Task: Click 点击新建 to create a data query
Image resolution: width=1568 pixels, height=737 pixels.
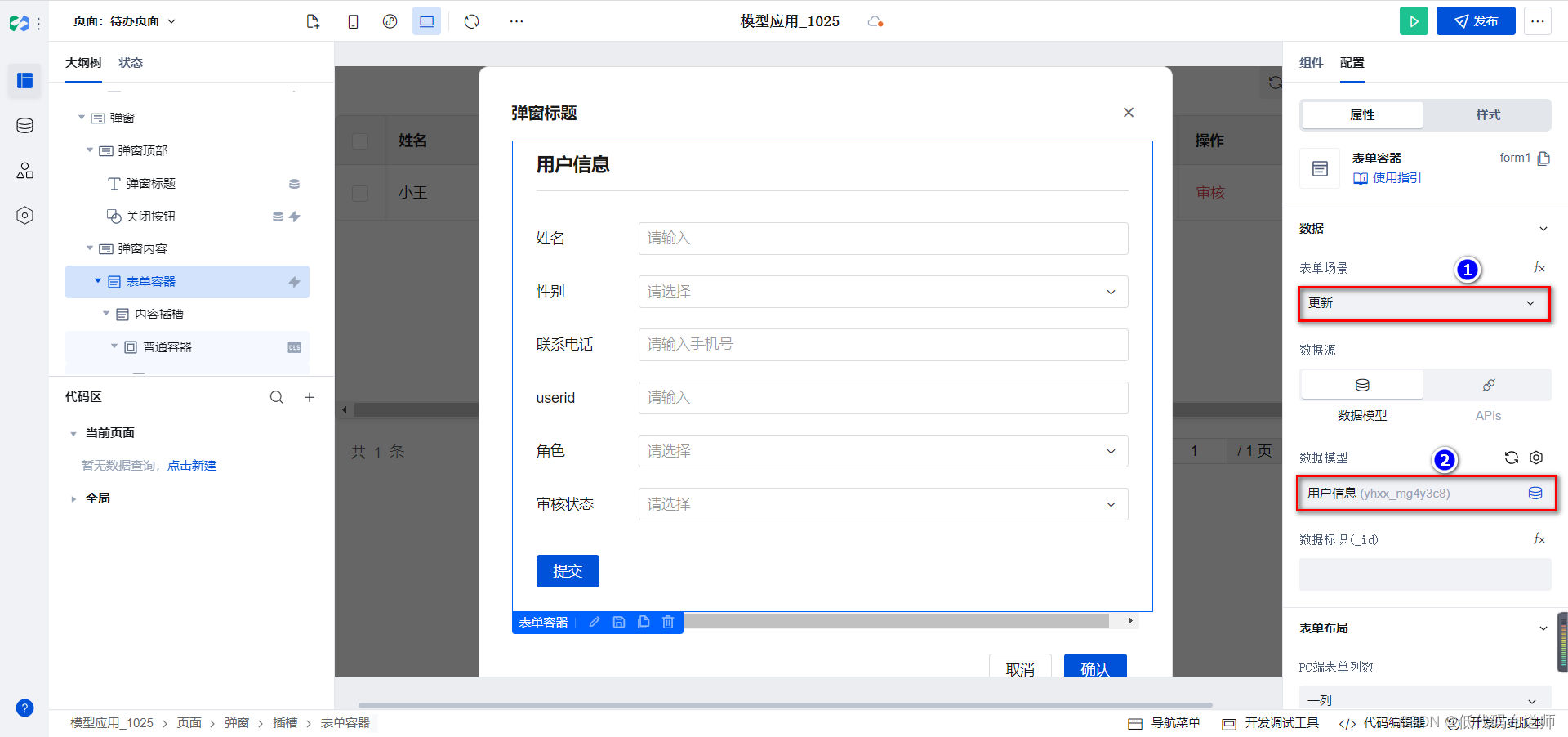Action: click(193, 465)
